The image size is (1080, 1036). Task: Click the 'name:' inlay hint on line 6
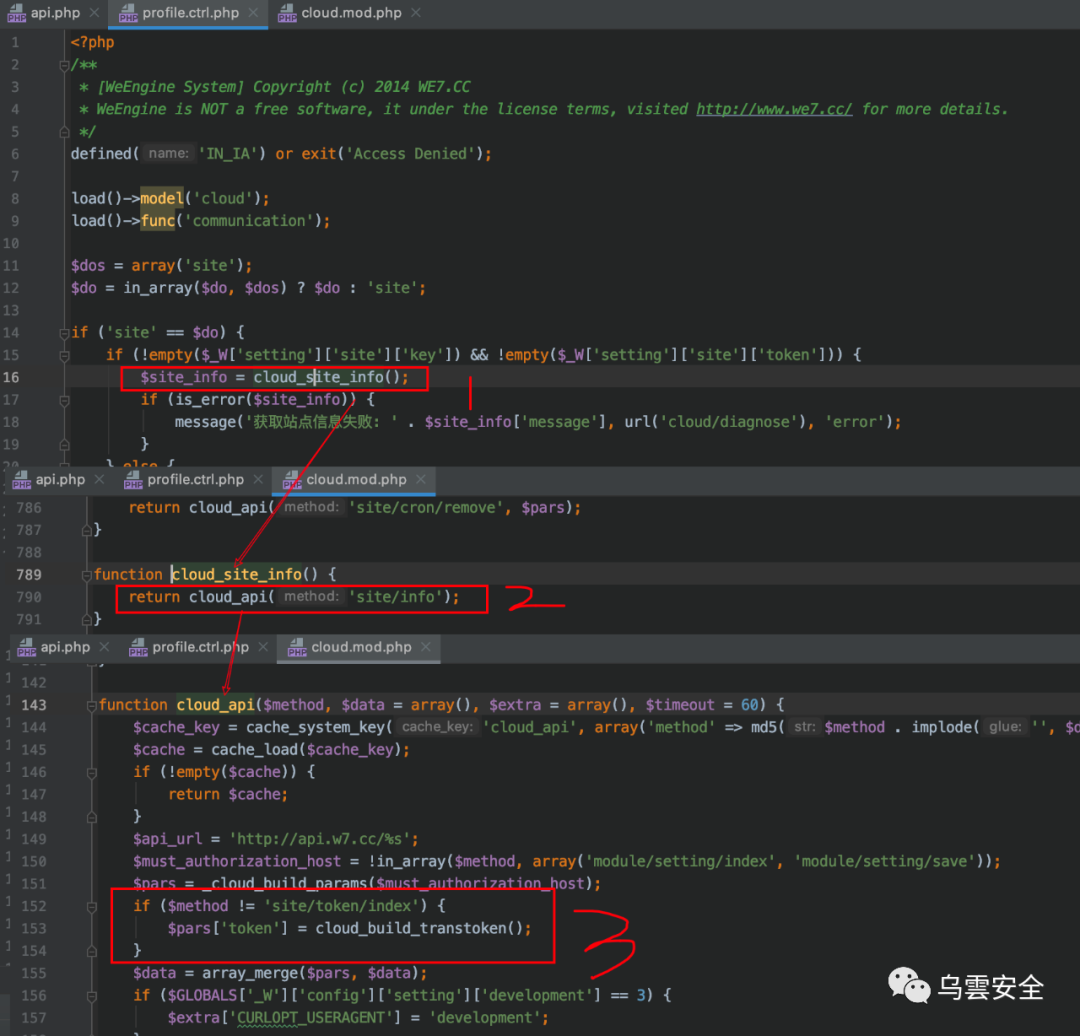click(x=168, y=153)
